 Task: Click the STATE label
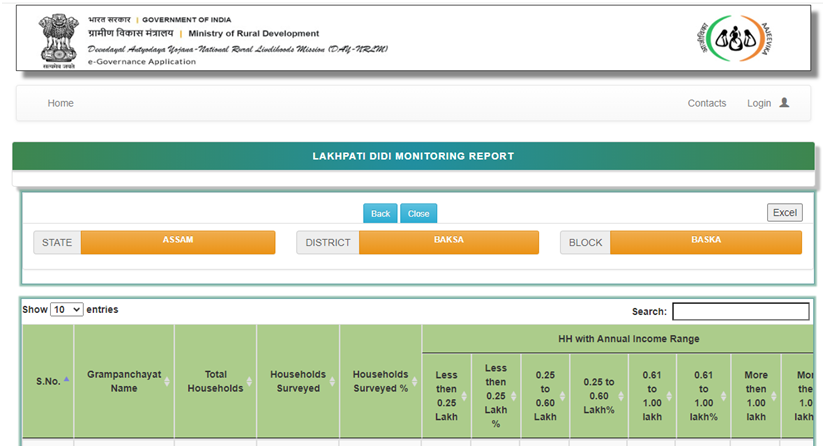[57, 242]
